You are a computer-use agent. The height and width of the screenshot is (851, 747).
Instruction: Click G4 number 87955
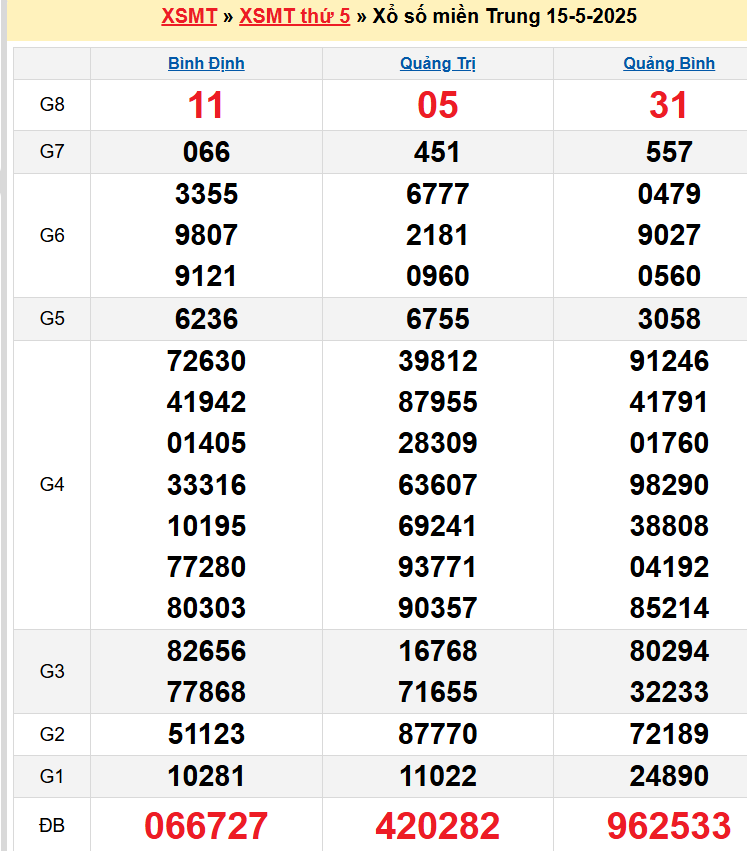pos(438,403)
